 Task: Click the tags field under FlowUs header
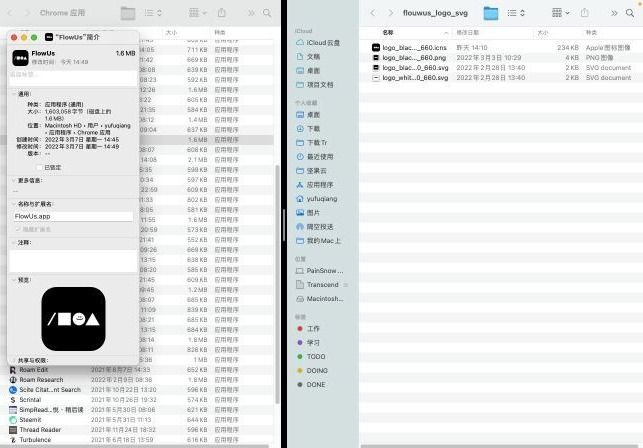(73, 78)
